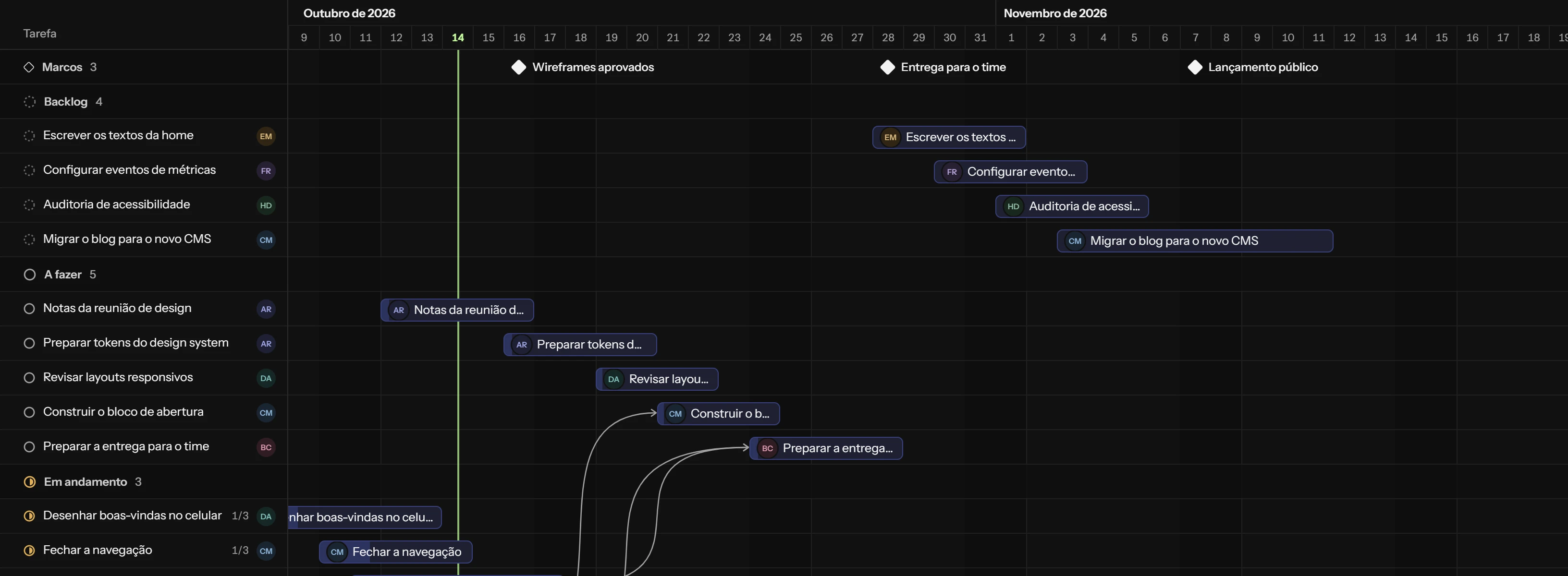
Task: Open Preparar a entrega... timeline bar
Action: pos(826,448)
